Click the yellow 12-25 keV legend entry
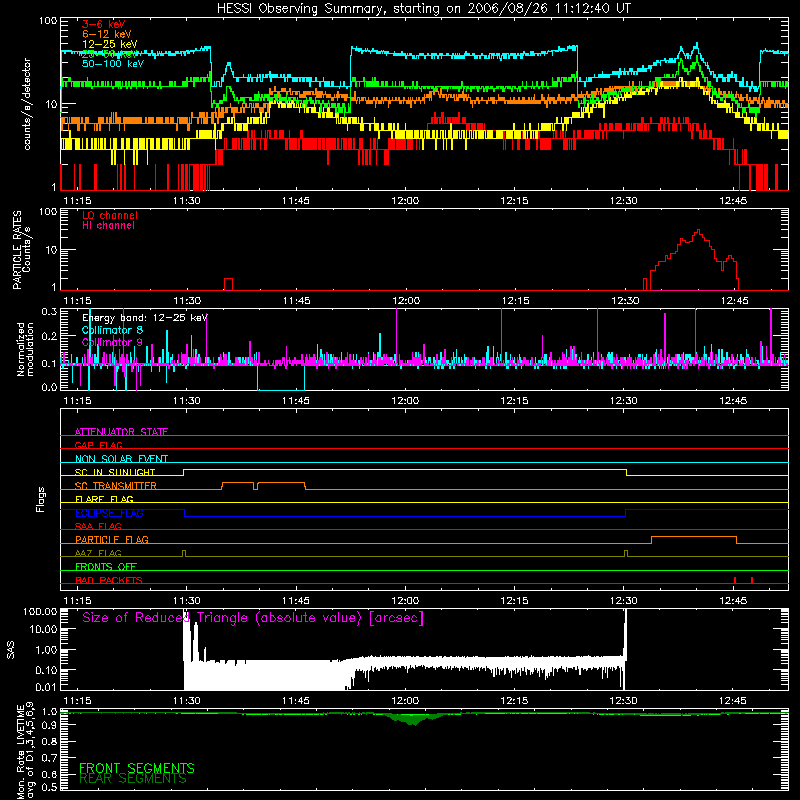800x800 pixels. [x=110, y=44]
